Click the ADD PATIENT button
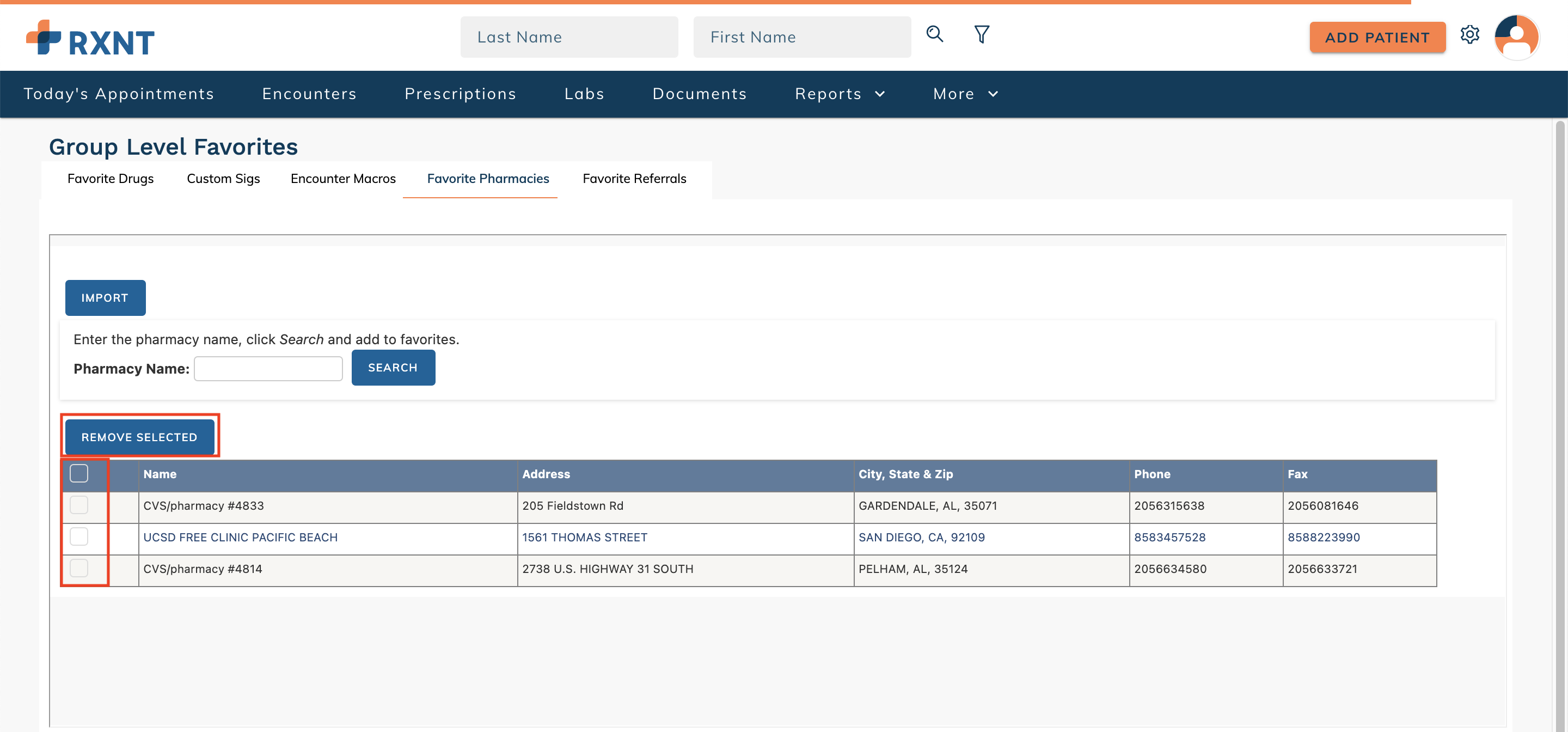Screen dimensions: 1568x732 (x=1377, y=37)
